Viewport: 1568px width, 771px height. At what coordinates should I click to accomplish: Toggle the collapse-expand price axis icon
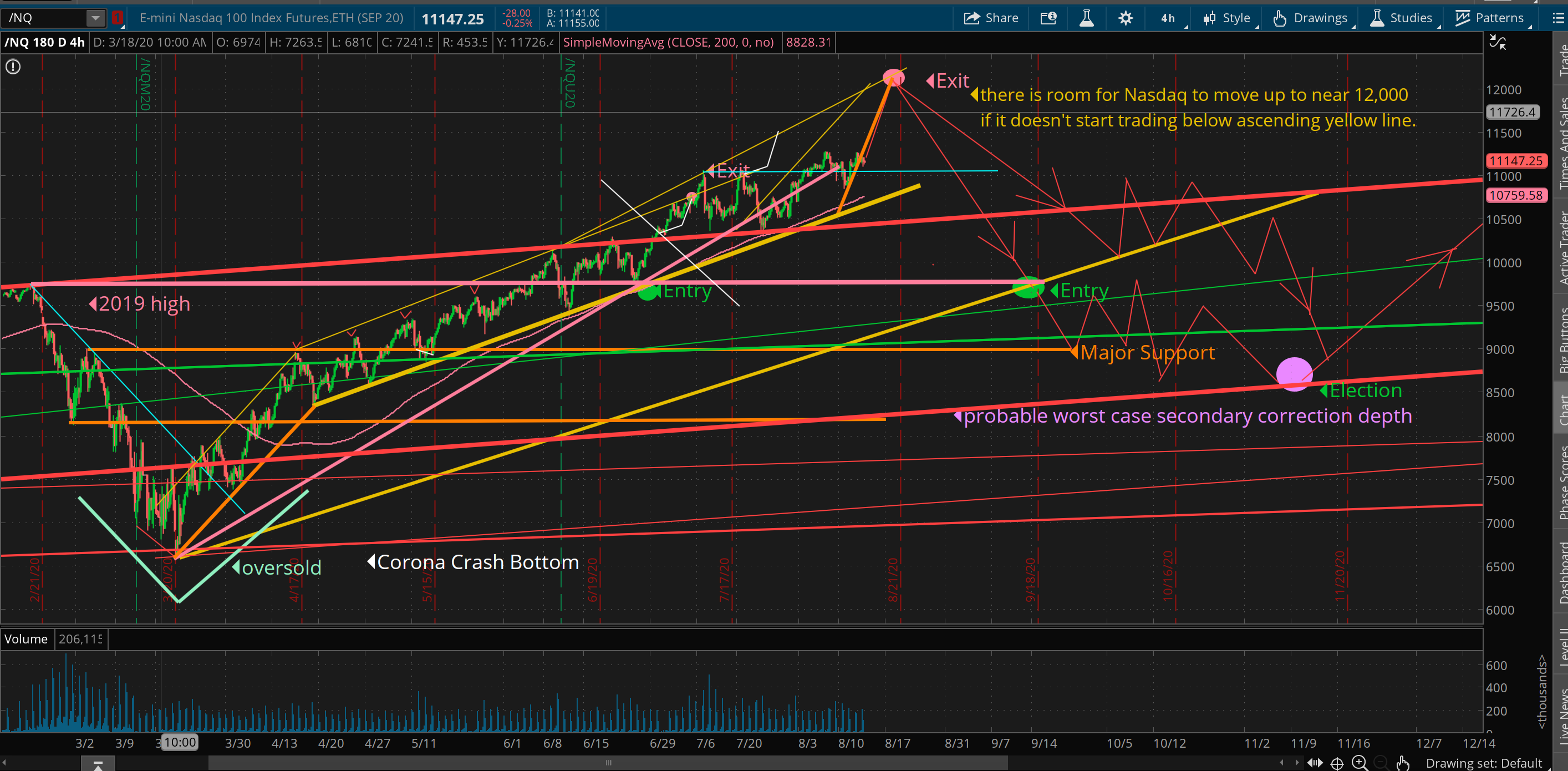pyautogui.click(x=1498, y=42)
